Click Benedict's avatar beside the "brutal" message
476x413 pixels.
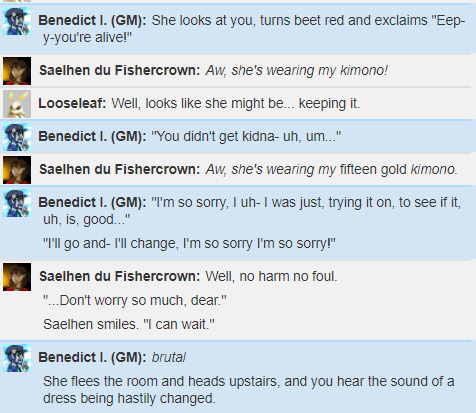coord(17,358)
